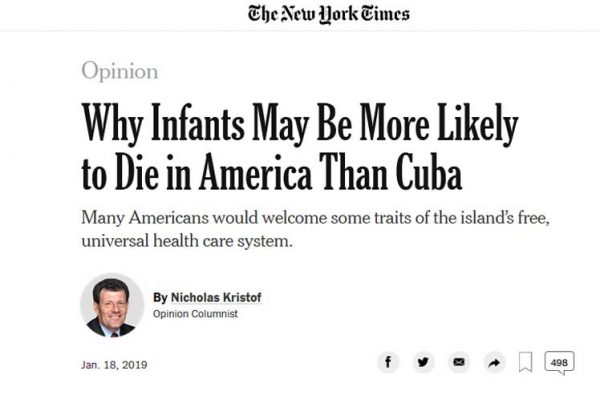Click the Opinion Columnist label
The height and width of the screenshot is (399, 600).
pos(195,314)
